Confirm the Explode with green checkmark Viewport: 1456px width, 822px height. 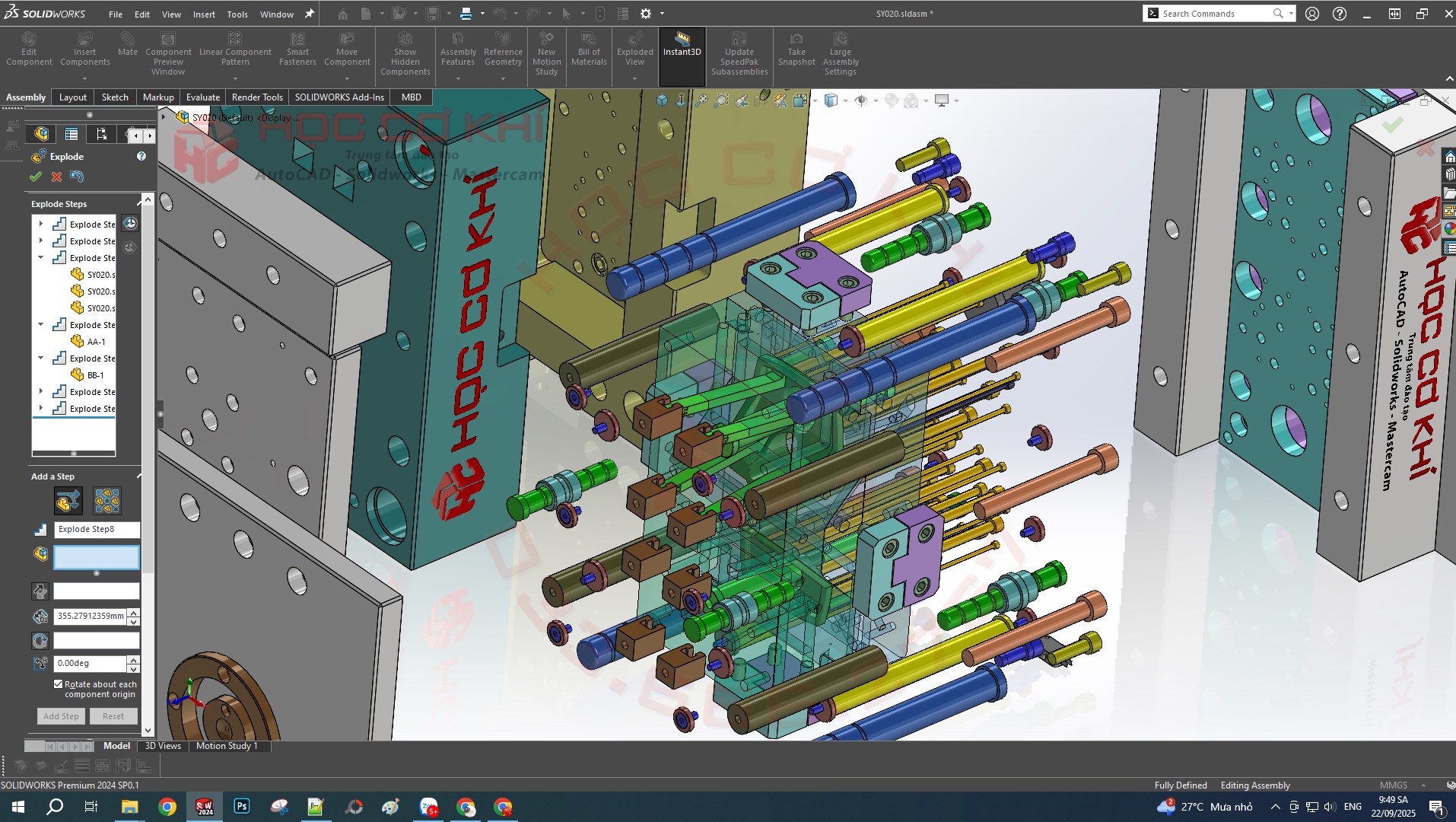(x=36, y=177)
